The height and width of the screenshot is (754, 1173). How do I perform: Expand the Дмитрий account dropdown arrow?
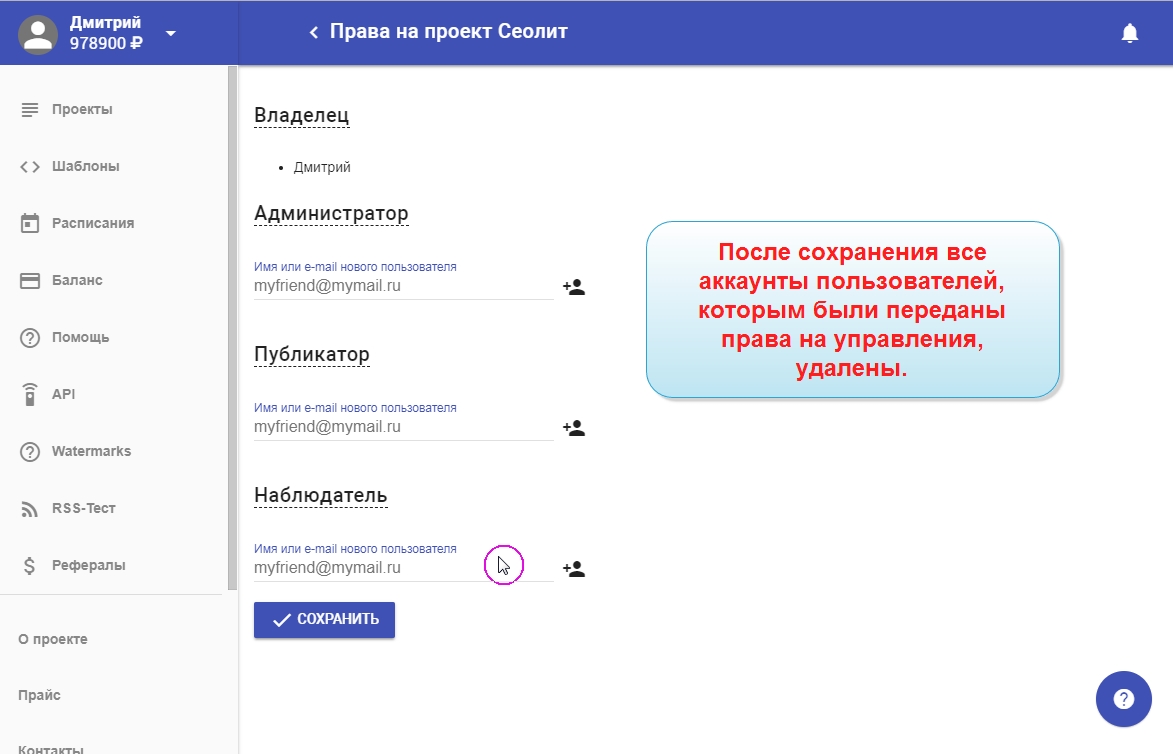click(x=170, y=33)
